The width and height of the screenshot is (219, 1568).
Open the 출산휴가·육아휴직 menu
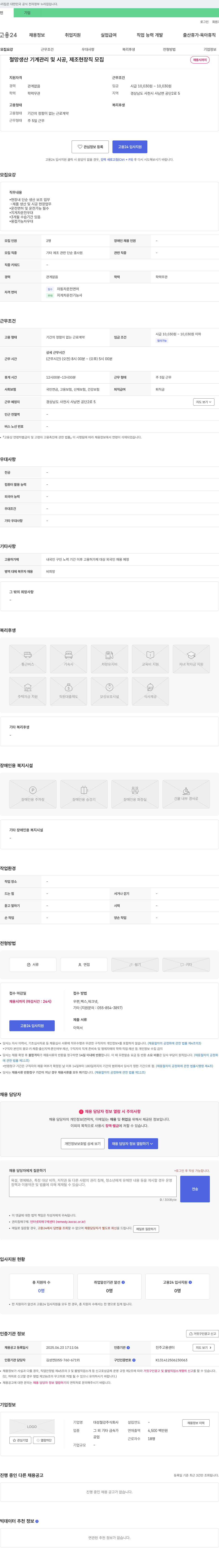199,35
